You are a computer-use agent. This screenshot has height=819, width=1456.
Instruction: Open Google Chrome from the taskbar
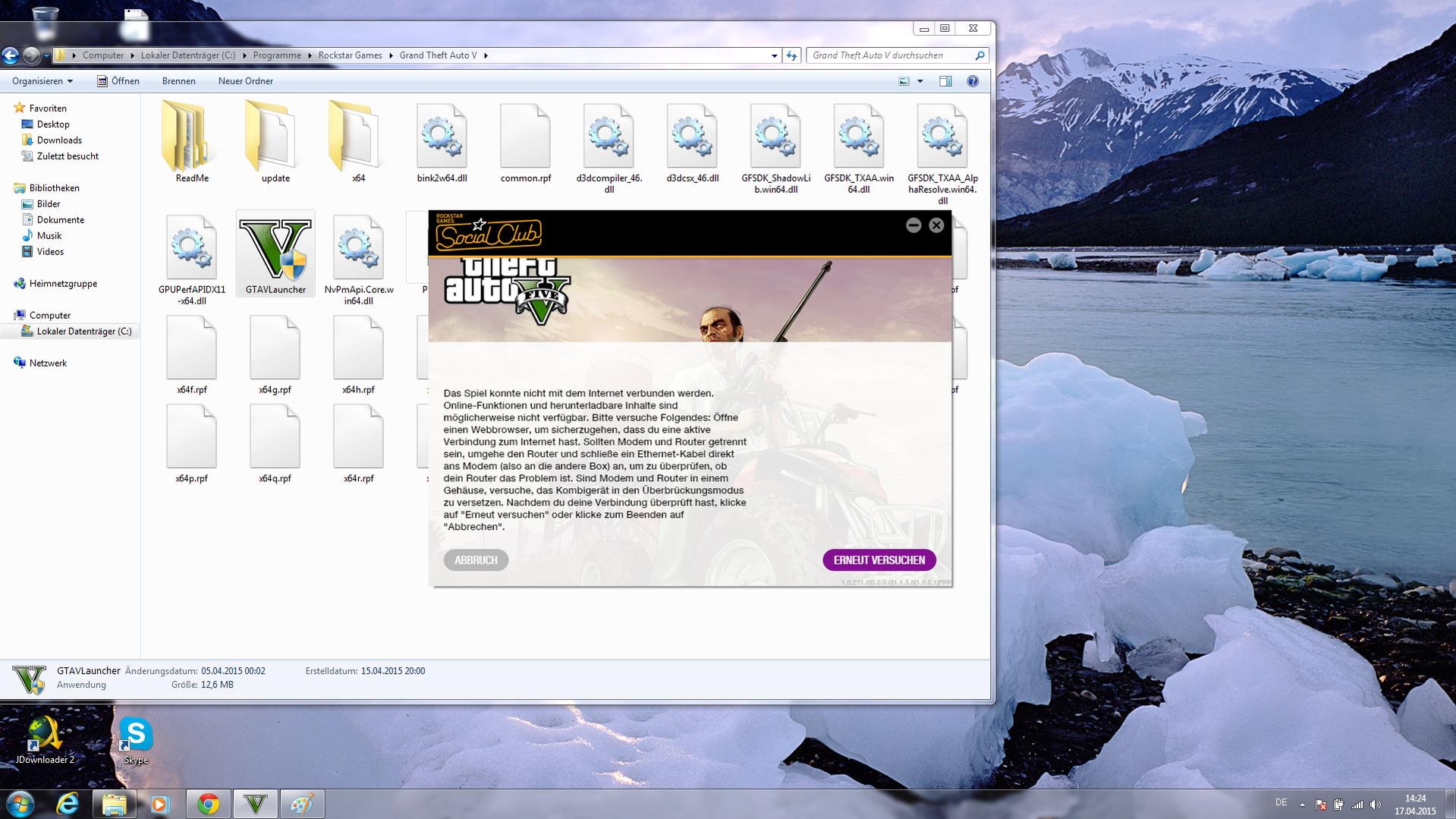point(208,804)
